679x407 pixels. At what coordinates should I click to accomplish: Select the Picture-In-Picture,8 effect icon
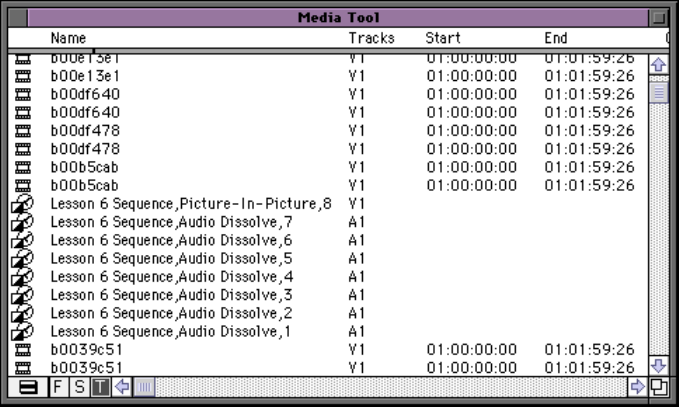21,204
